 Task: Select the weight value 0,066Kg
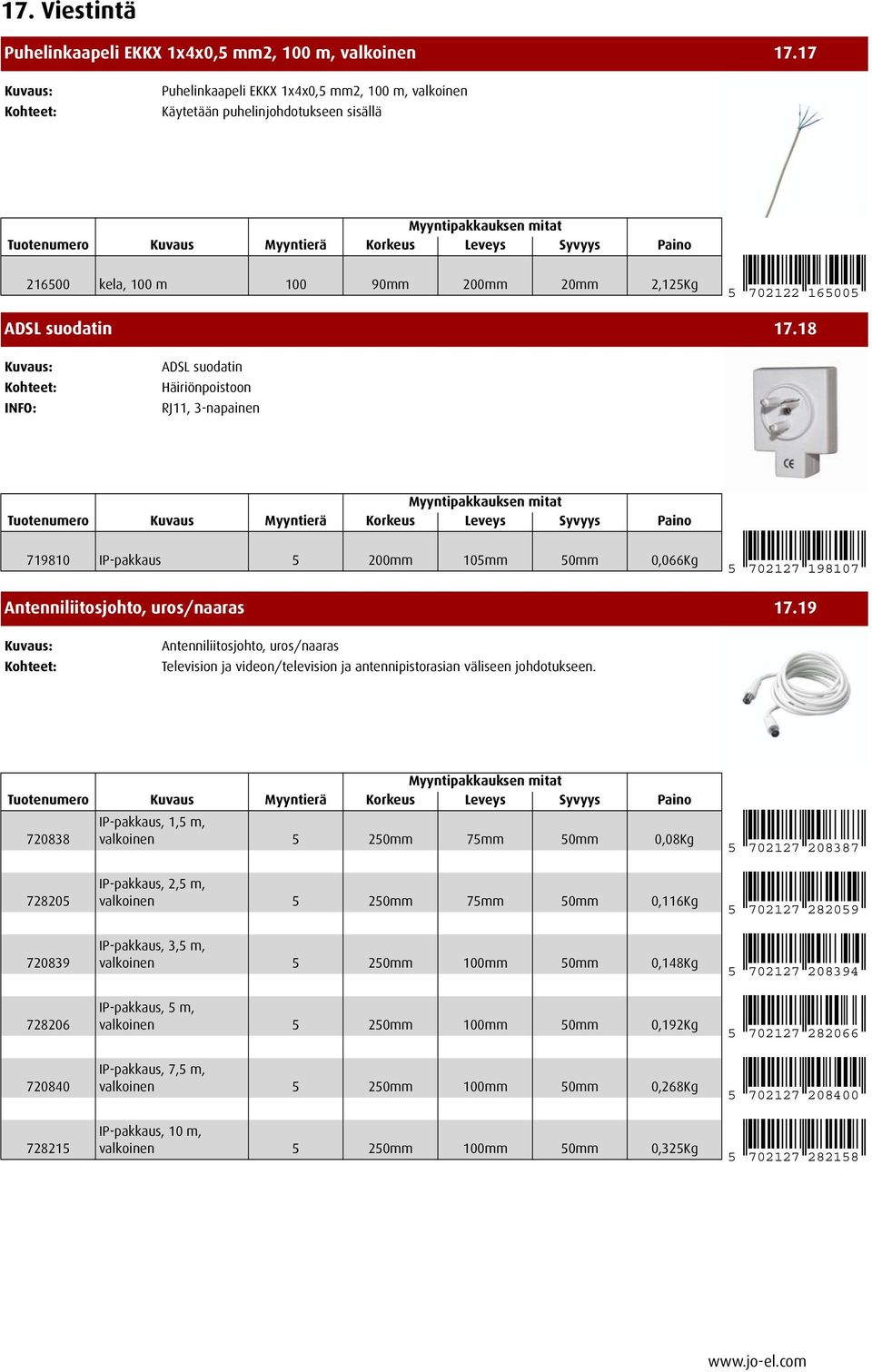[x=674, y=560]
